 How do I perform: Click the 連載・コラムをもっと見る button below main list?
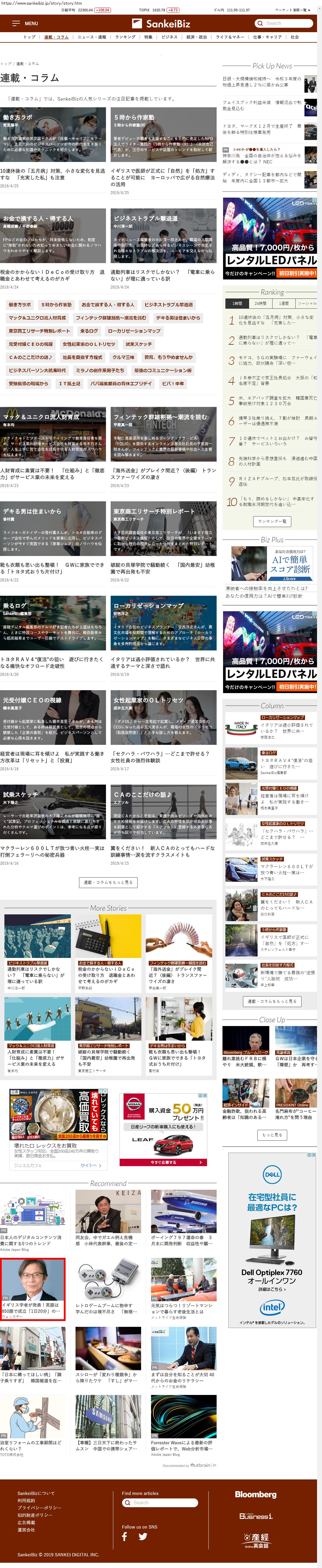pyautogui.click(x=108, y=882)
